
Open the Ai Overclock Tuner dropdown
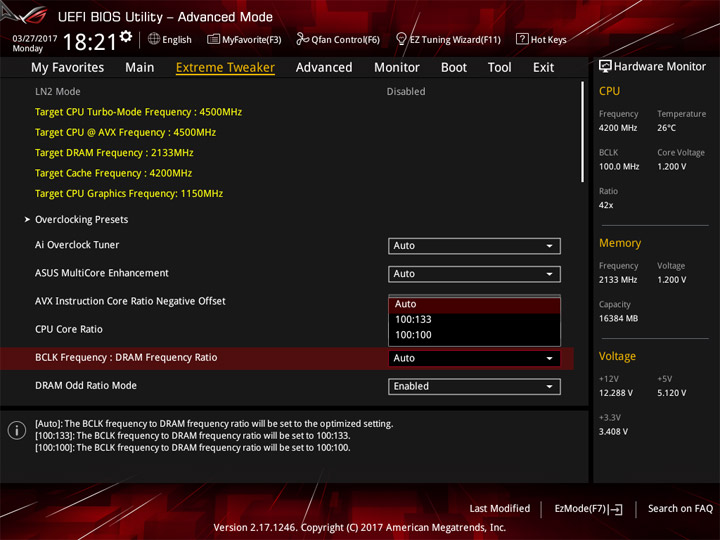click(474, 246)
